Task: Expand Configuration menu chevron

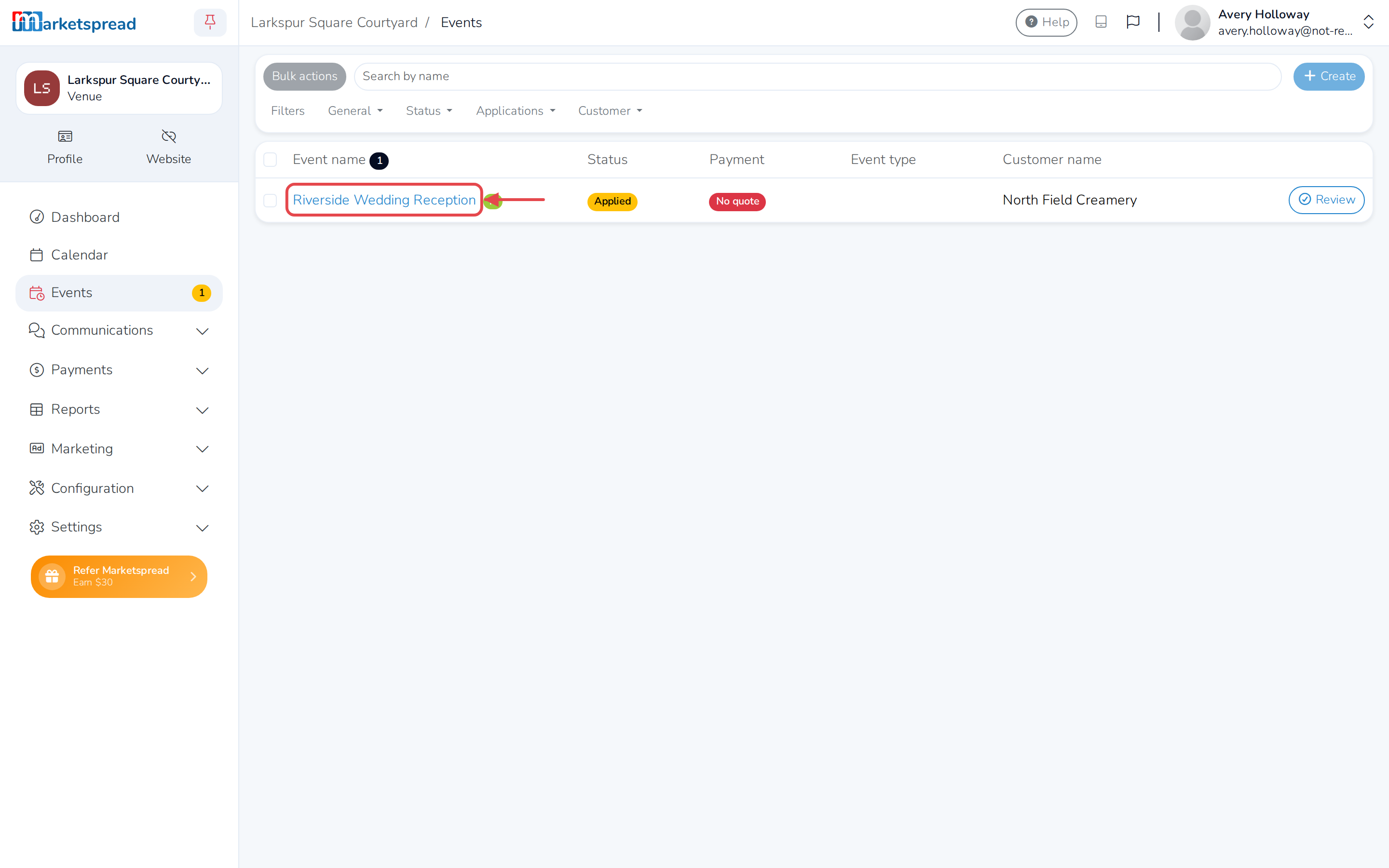Action: (x=202, y=488)
